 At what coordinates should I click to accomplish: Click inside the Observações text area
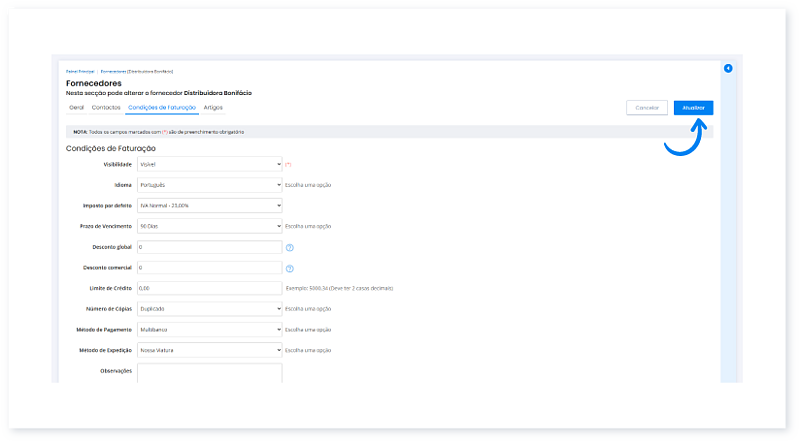[209, 373]
